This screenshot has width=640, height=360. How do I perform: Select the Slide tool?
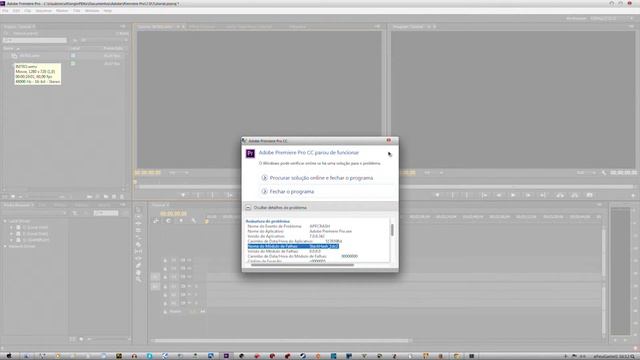pos(139,258)
